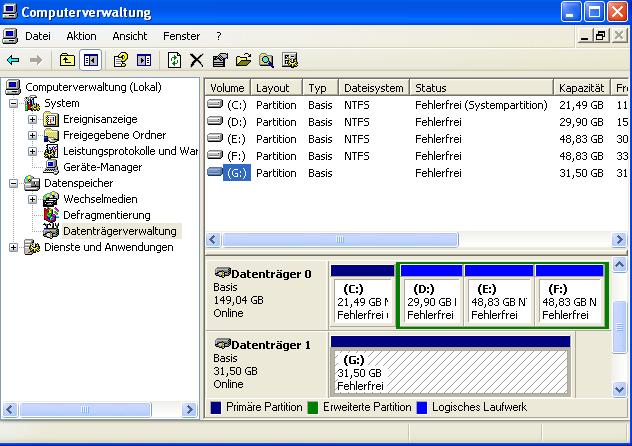632x446 pixels.
Task: Toggle the console tree pane icon
Action: (x=90, y=60)
